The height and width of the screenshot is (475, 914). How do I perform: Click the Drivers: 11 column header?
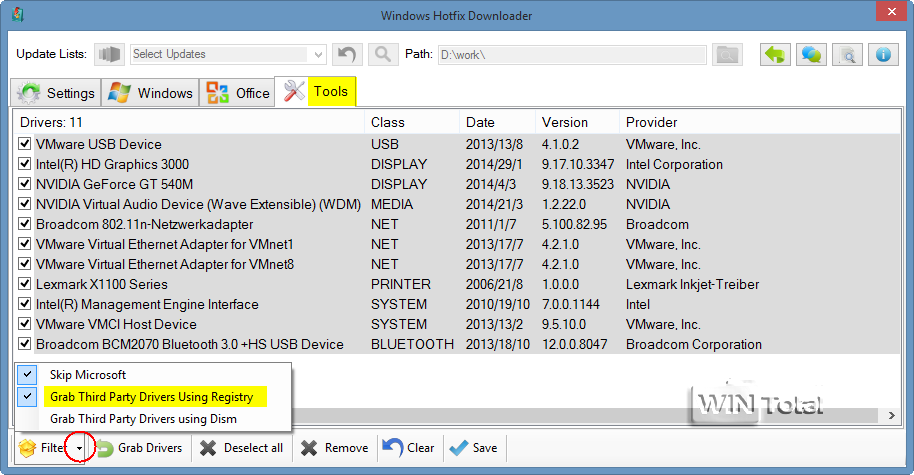[189, 122]
